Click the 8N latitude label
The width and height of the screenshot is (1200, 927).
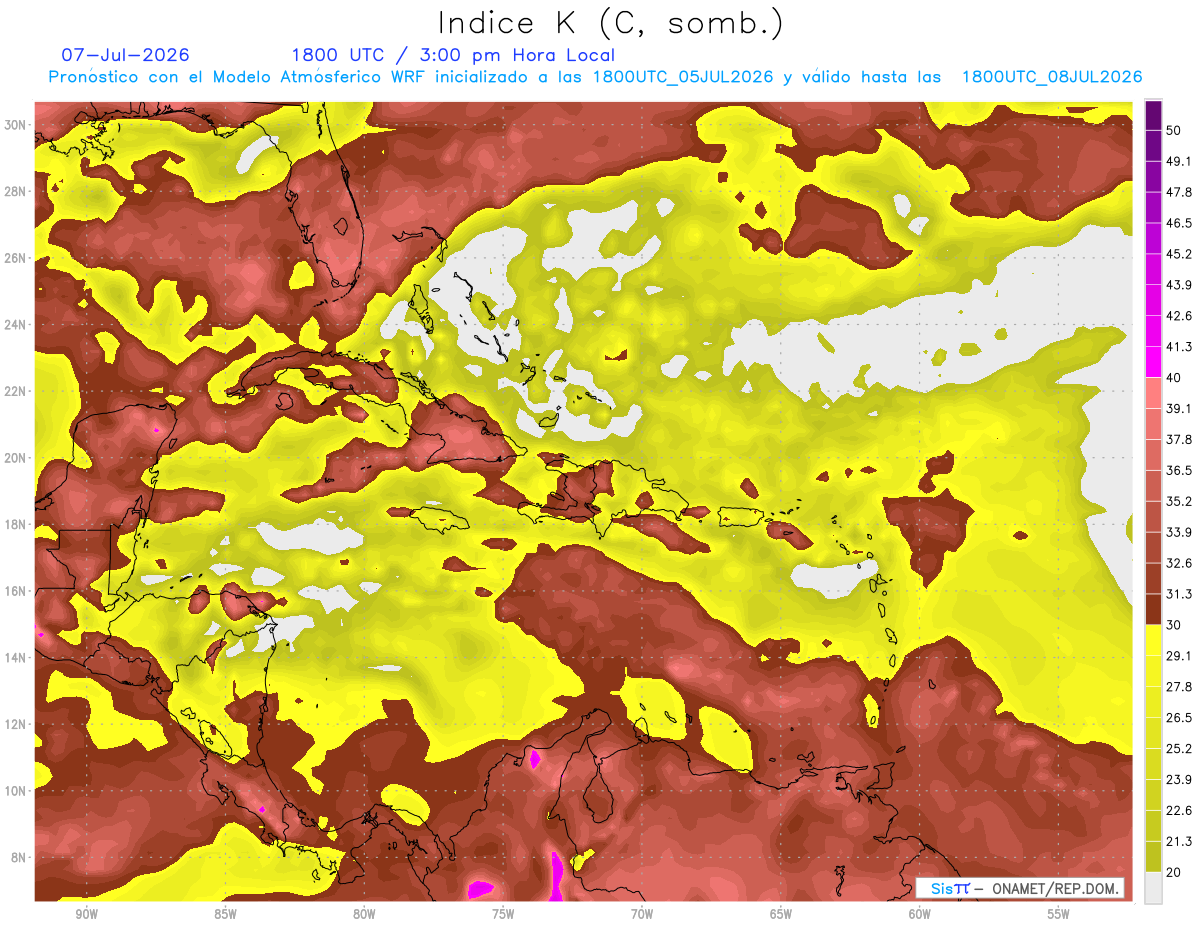[x=18, y=858]
